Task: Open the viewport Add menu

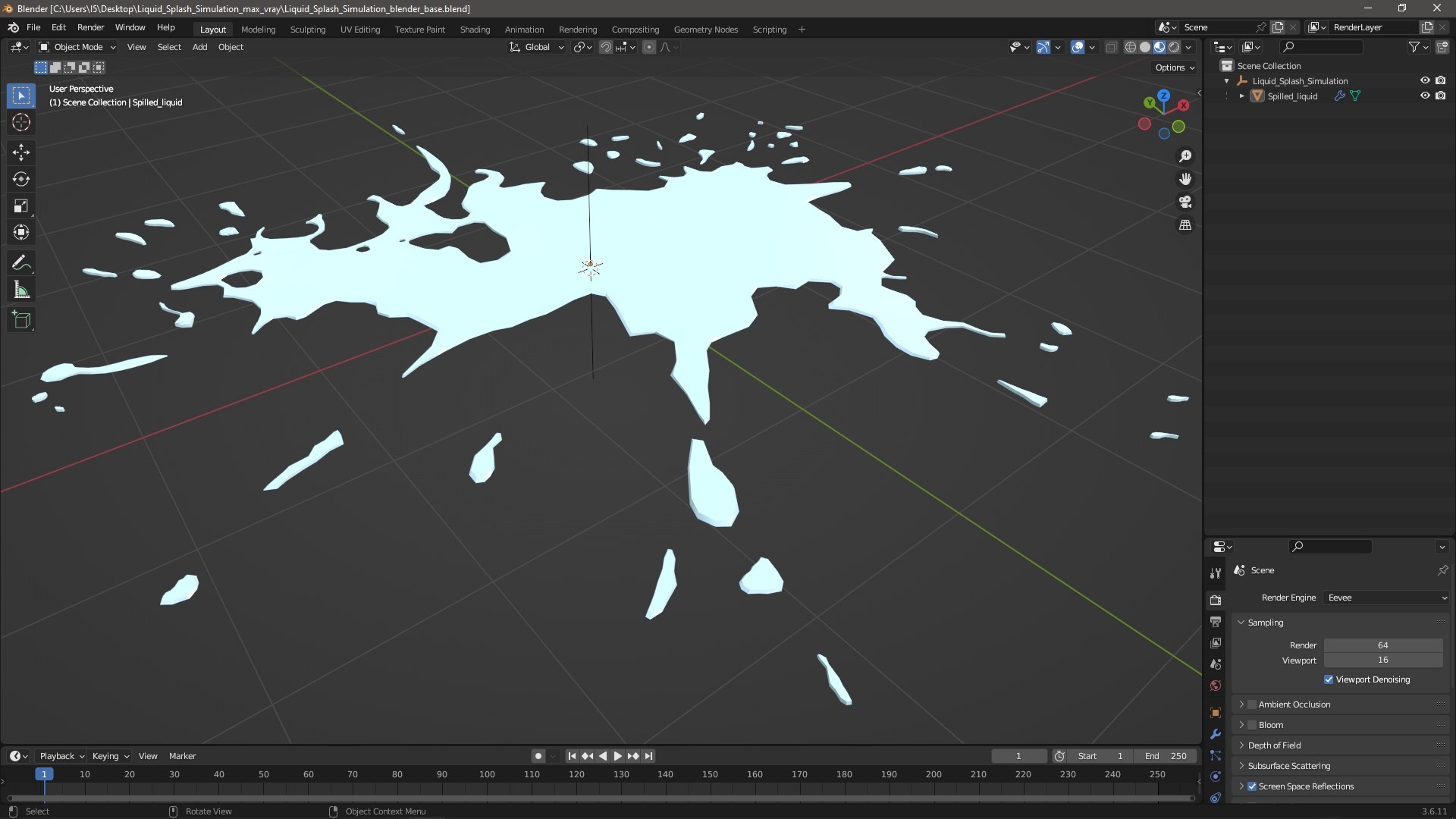Action: click(x=199, y=47)
